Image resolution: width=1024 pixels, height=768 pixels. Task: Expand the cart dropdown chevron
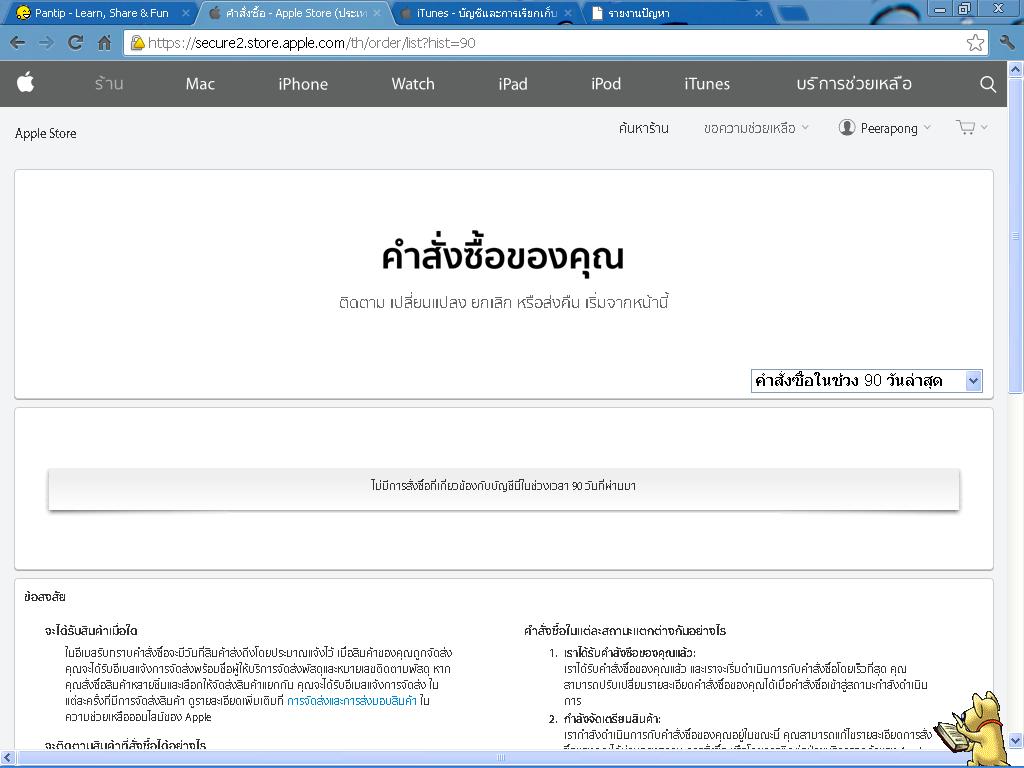(984, 127)
